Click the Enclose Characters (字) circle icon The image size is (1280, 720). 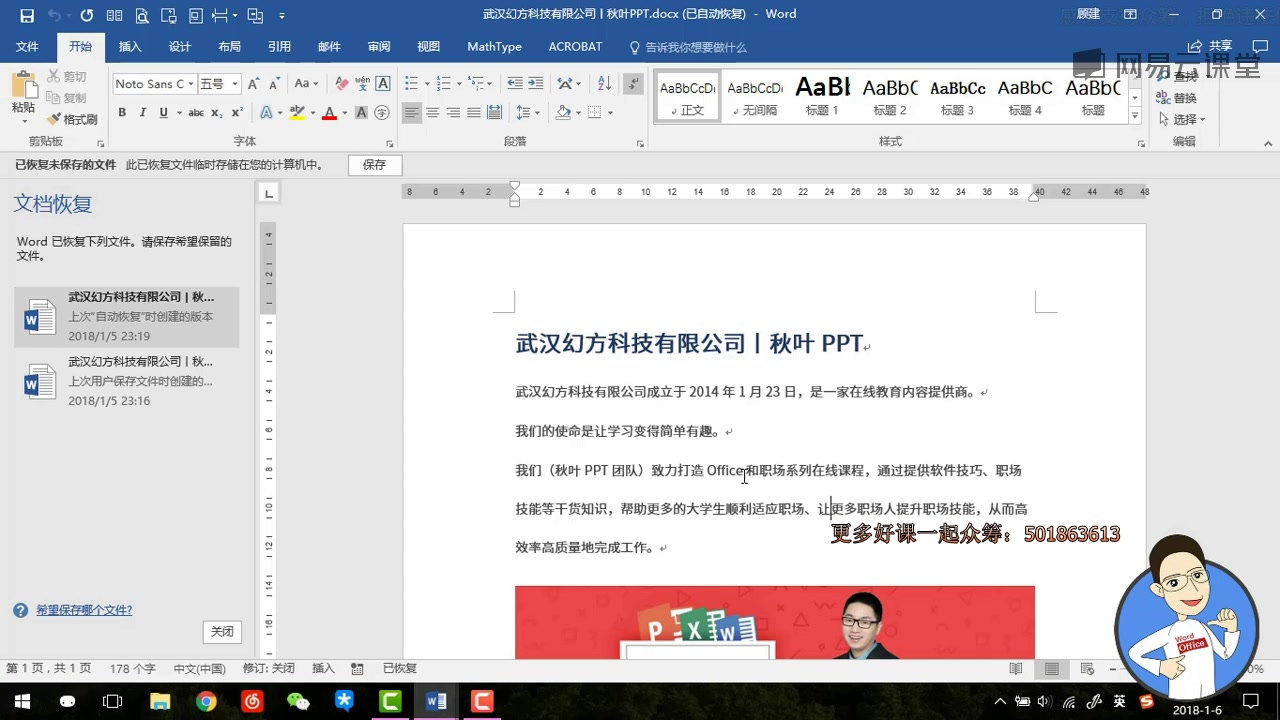tap(382, 113)
